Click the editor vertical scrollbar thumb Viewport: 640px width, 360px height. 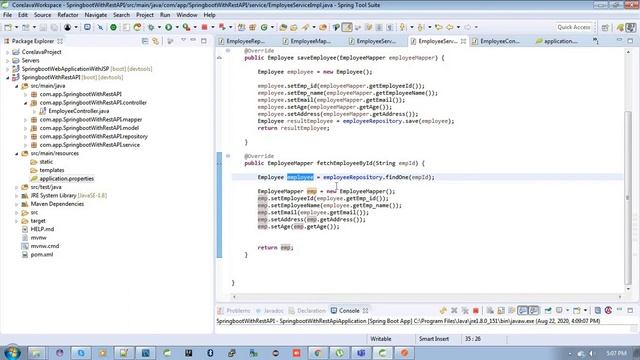628,198
